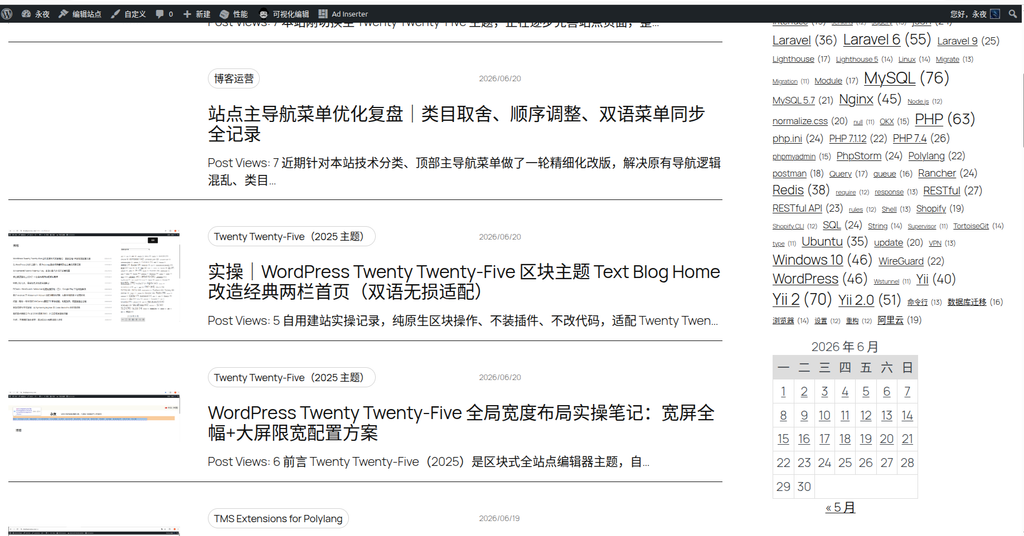The height and width of the screenshot is (536, 1024).
Task: Open the normalize.css tag
Action: [x=800, y=121]
